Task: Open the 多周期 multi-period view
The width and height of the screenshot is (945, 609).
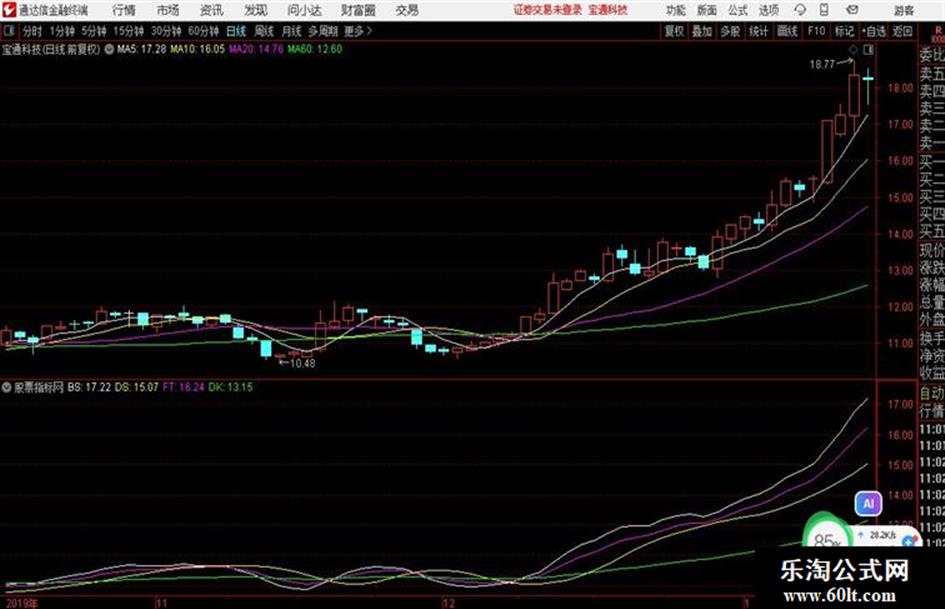Action: pos(323,31)
